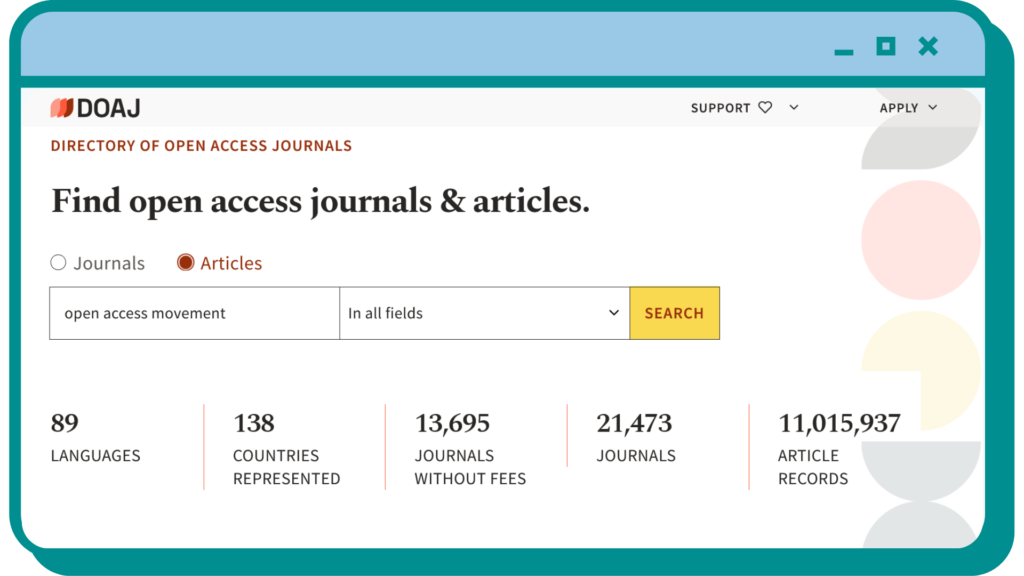Click the DOAJ logo icon
1024x576 pixels.
pos(62,108)
